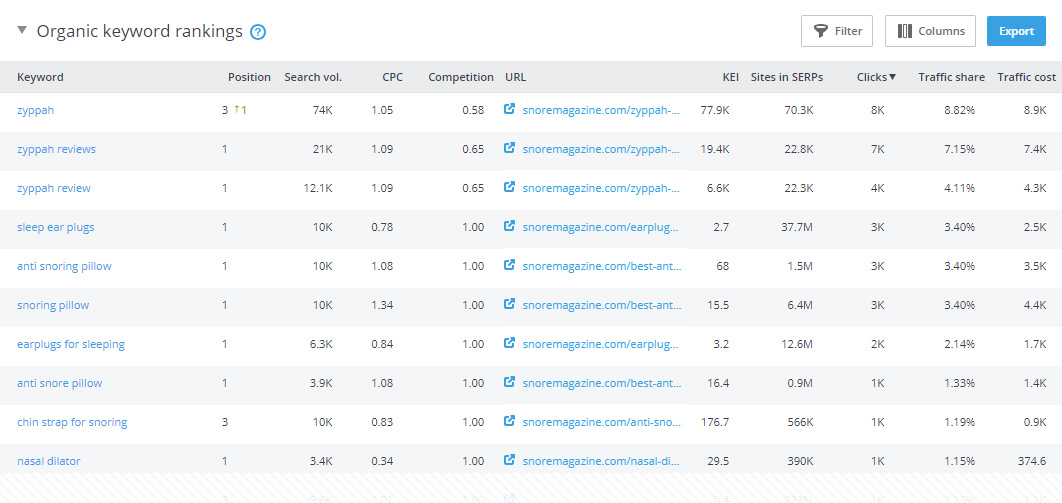Image resolution: width=1062 pixels, height=503 pixels.
Task: Open the snoring pillow keyword link
Action: click(x=53, y=305)
